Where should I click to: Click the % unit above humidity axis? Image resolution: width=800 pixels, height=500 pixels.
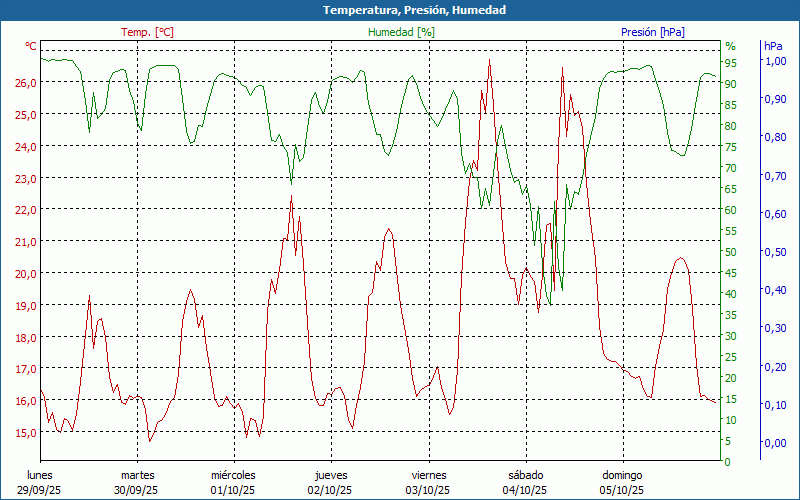pyautogui.click(x=730, y=46)
